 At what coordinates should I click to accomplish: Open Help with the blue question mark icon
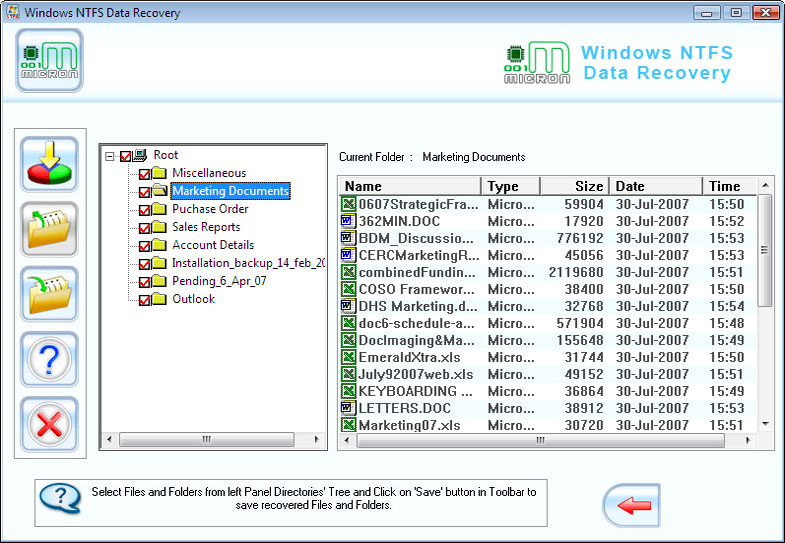coord(50,359)
